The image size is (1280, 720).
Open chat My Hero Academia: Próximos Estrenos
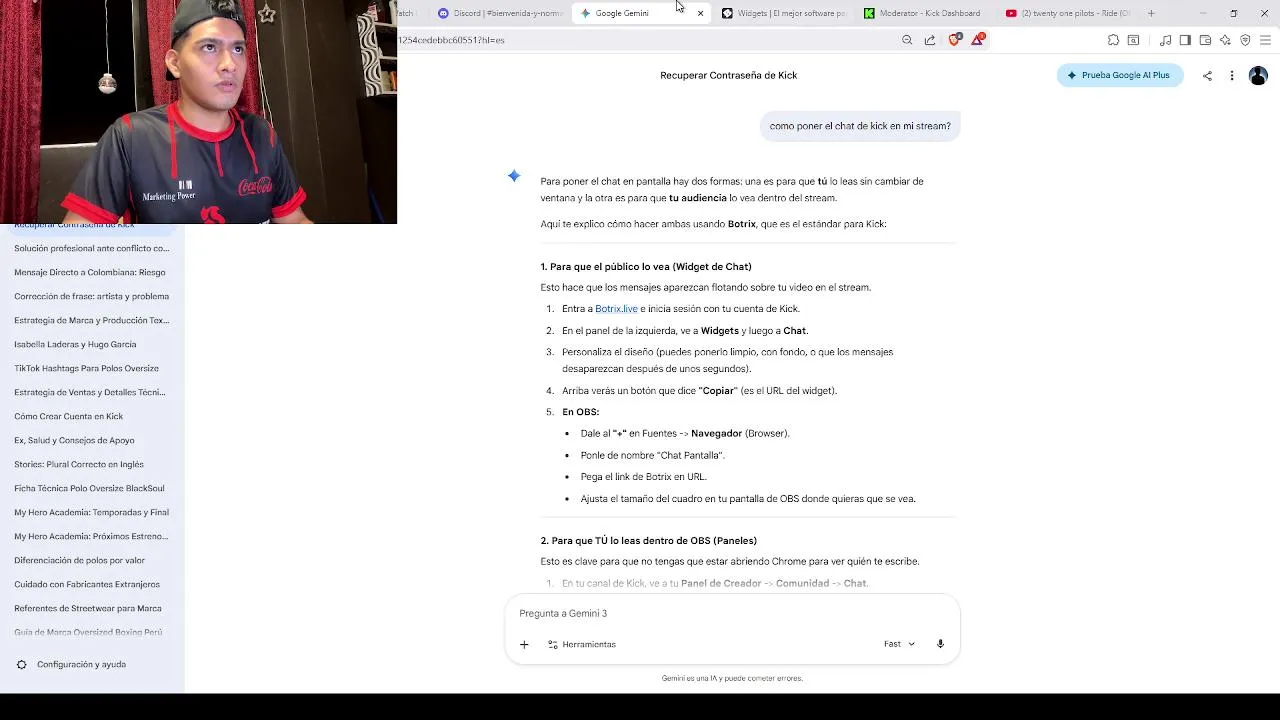[92, 536]
